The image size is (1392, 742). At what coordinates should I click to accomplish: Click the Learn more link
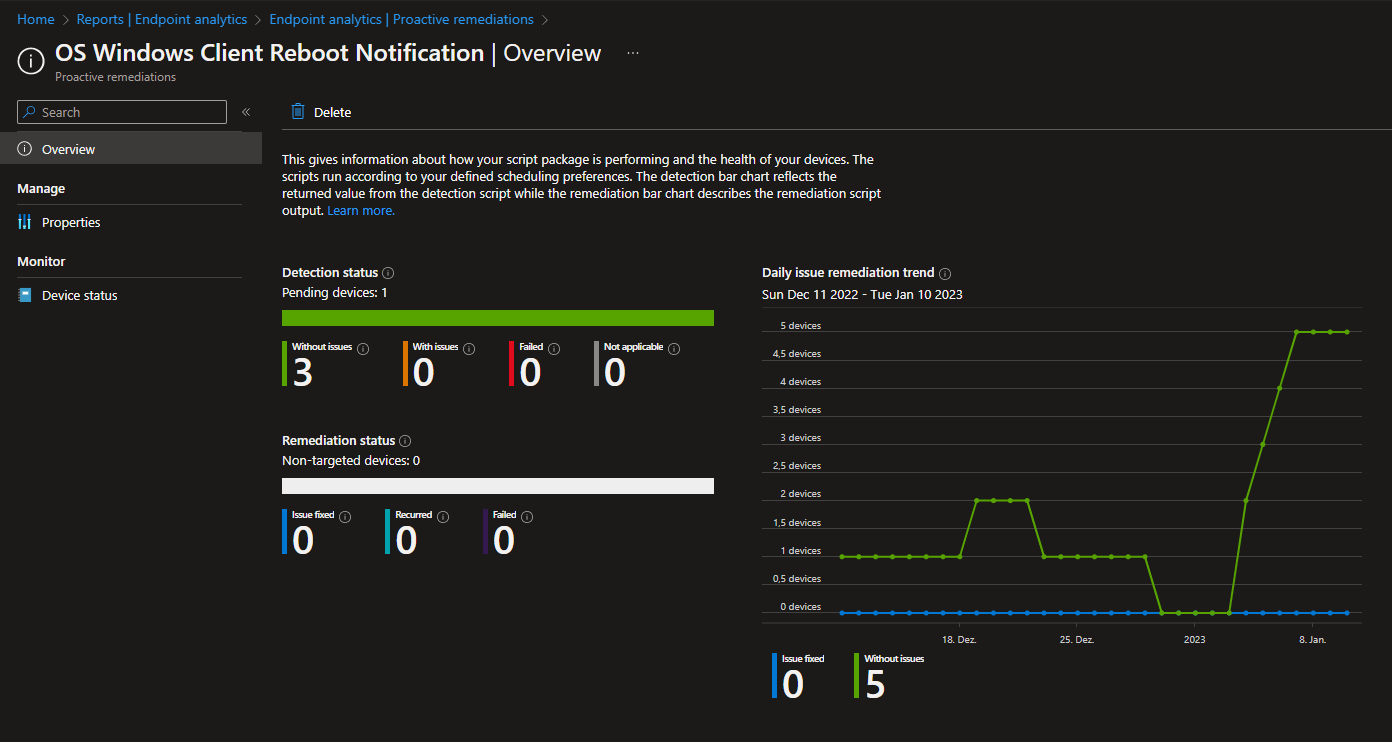click(361, 211)
